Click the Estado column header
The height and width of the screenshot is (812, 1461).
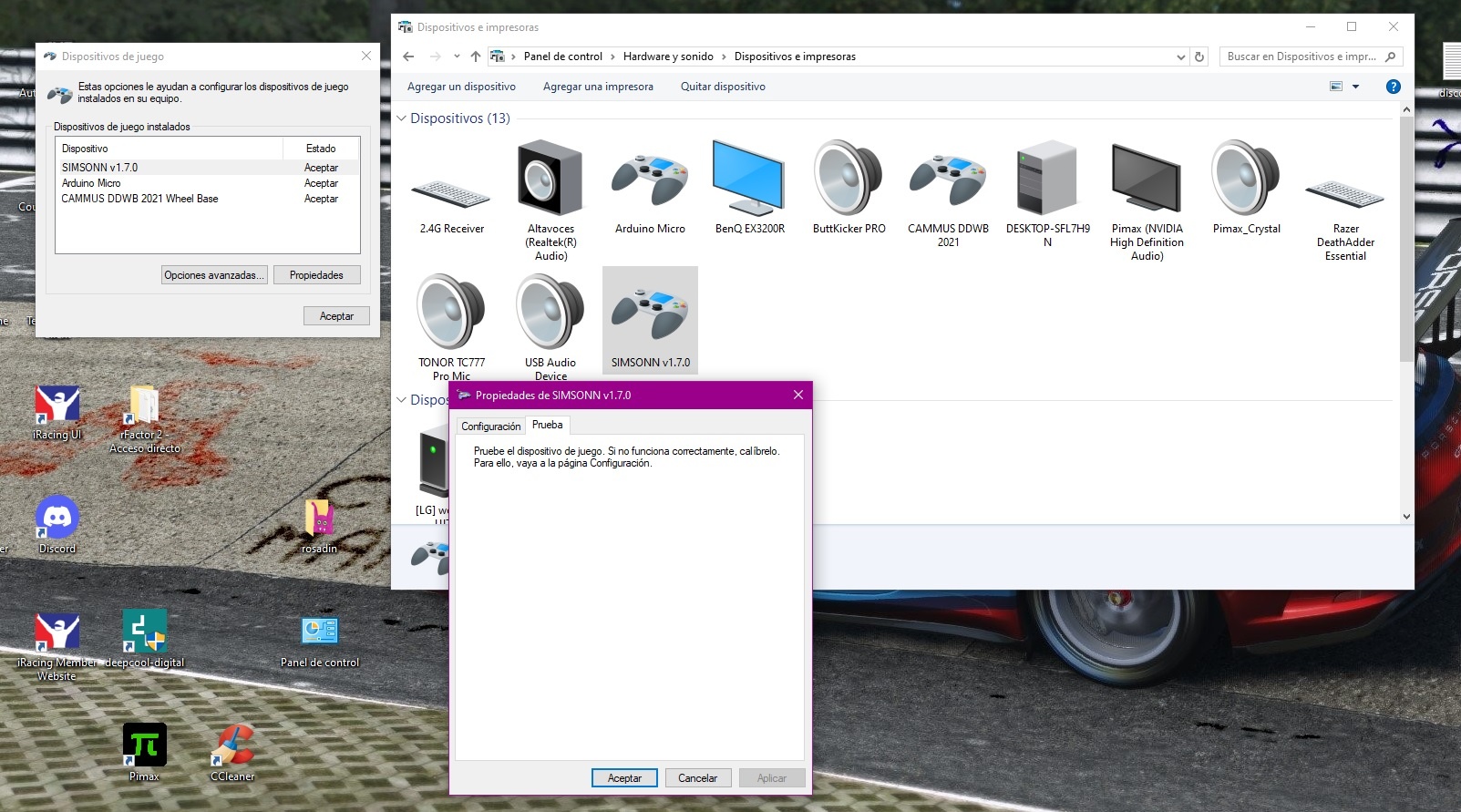321,149
